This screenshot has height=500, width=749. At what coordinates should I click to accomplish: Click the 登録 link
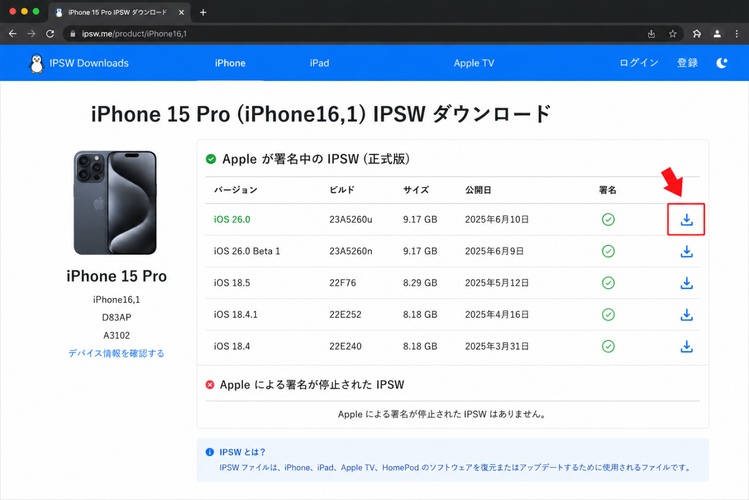tap(687, 63)
